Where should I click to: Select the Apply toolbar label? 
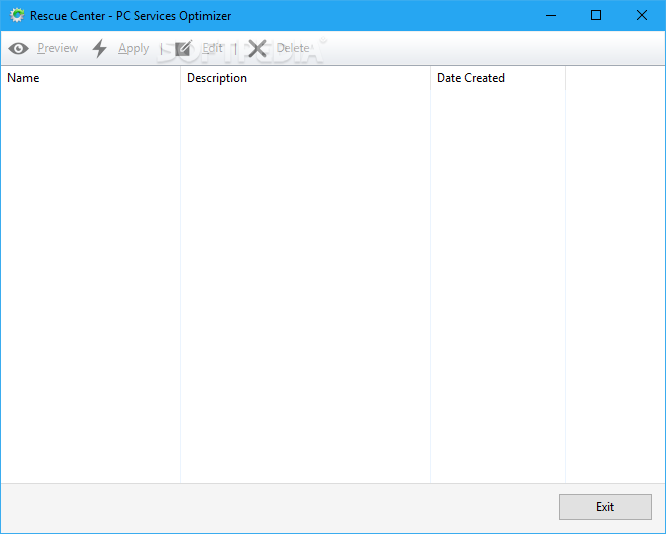click(x=133, y=48)
